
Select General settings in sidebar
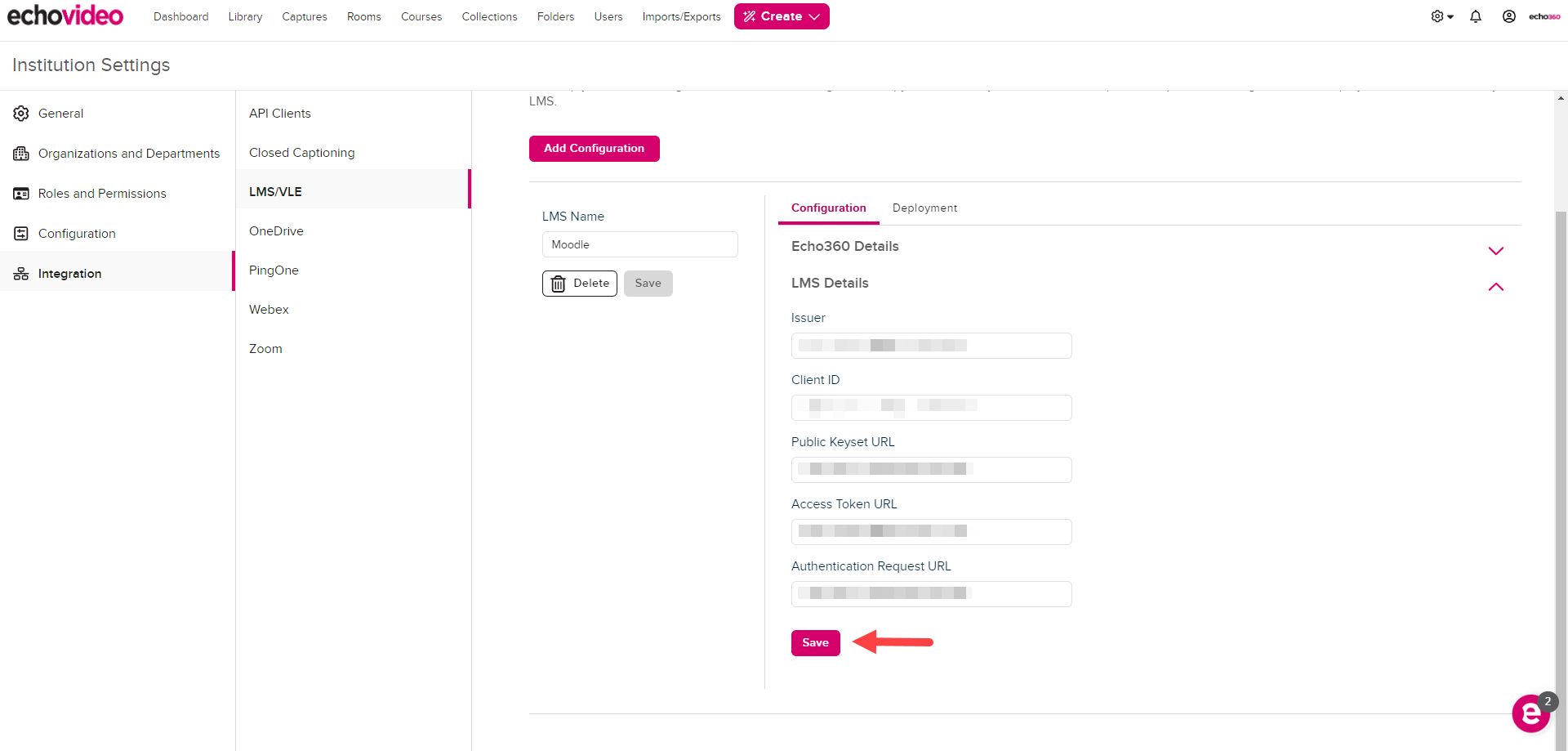click(60, 114)
